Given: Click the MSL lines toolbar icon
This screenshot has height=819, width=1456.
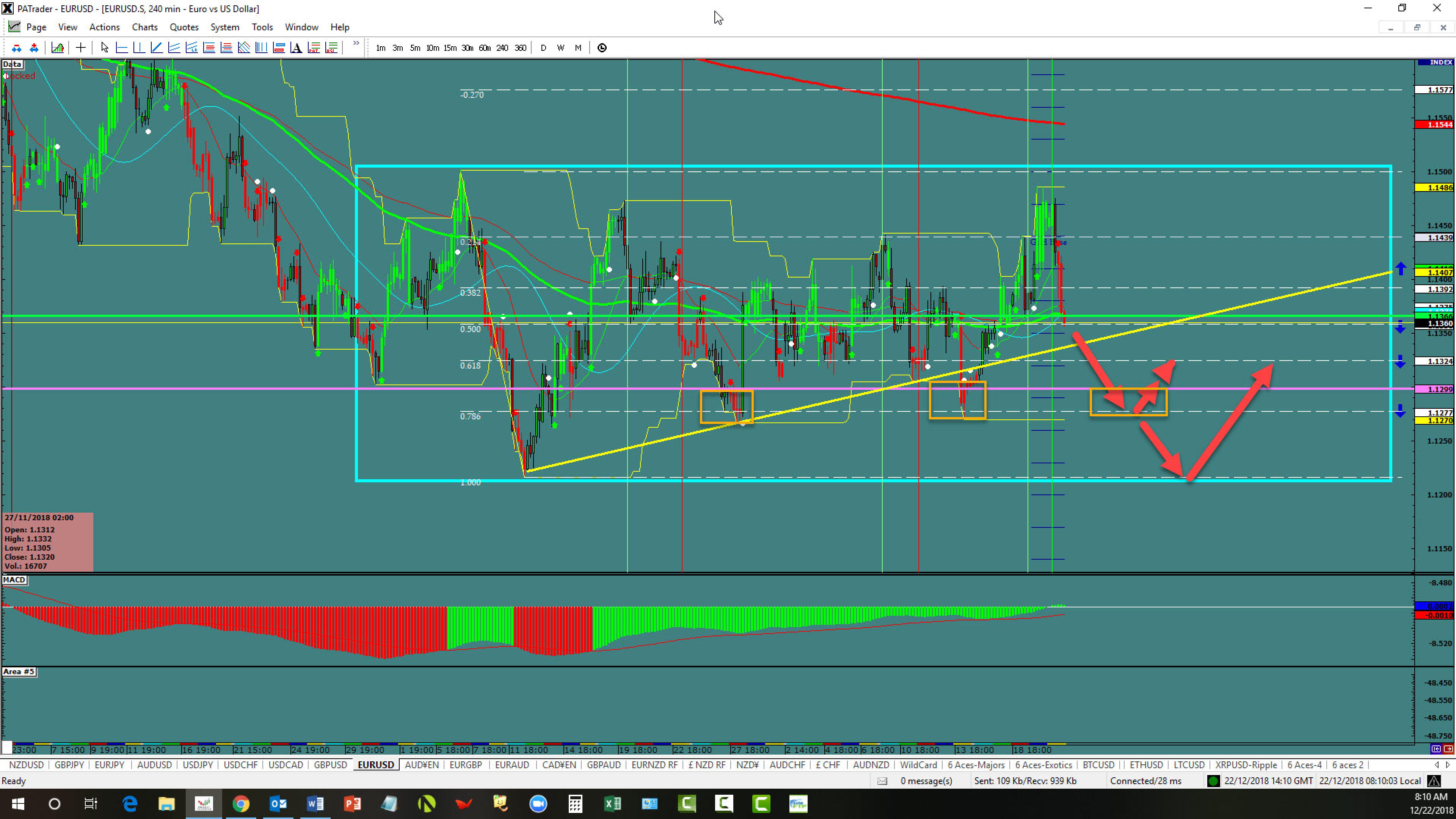Looking at the screenshot, I should click(x=331, y=48).
